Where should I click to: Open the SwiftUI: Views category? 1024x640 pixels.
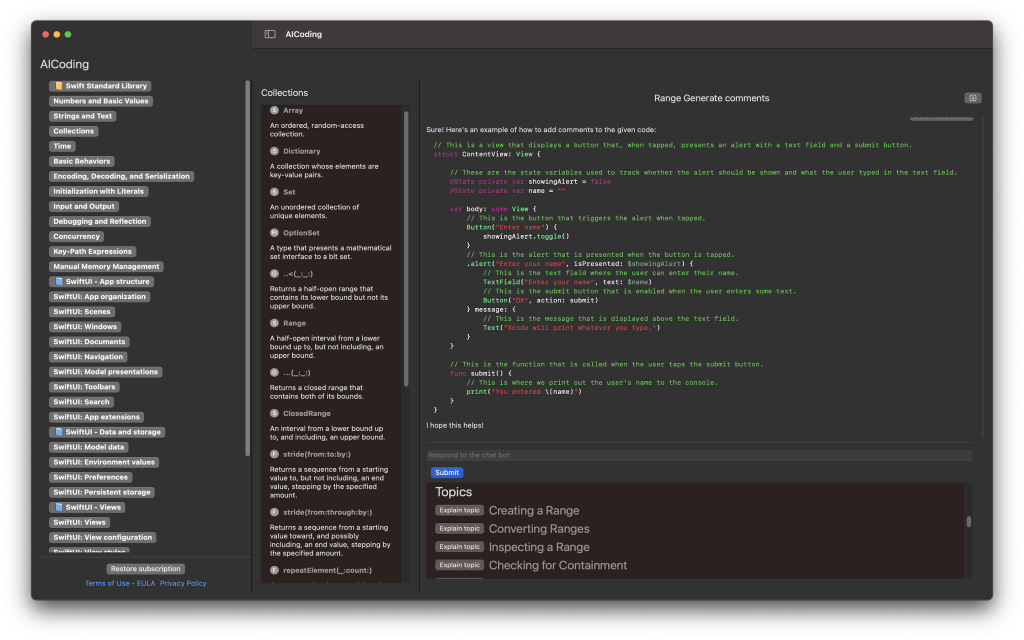(80, 522)
